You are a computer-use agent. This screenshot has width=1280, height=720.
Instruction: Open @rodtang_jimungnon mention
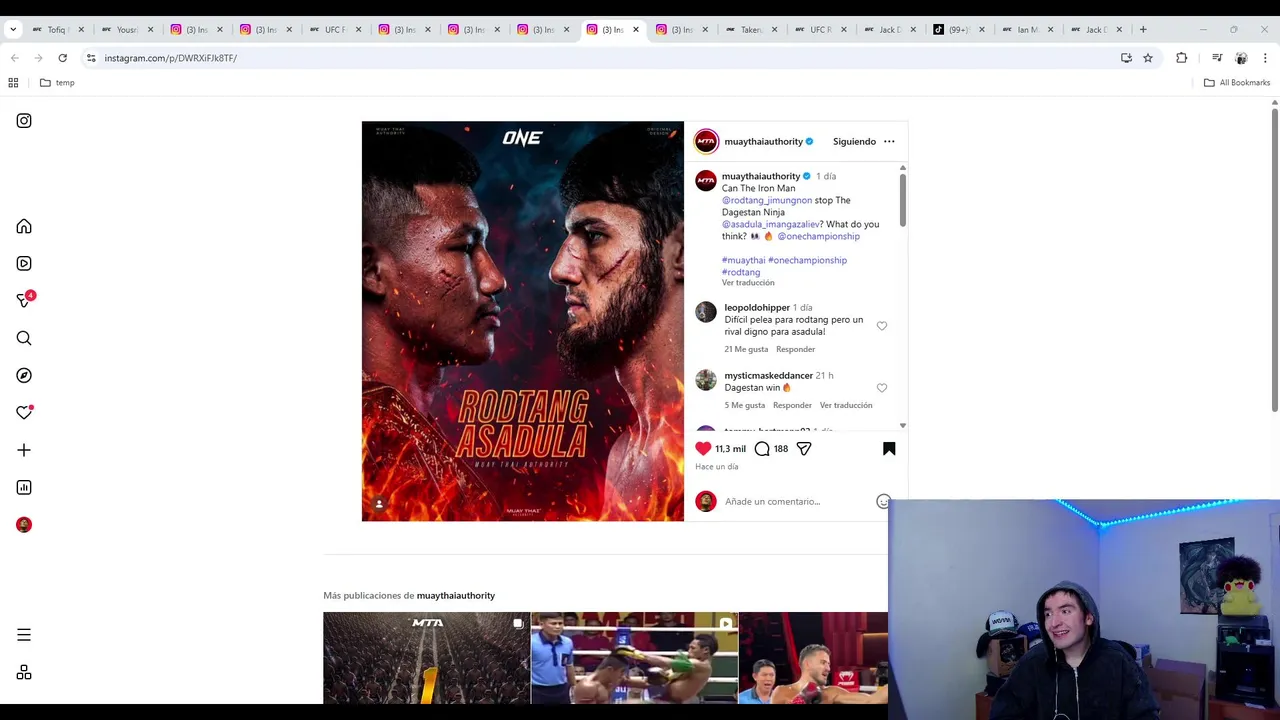pos(767,200)
